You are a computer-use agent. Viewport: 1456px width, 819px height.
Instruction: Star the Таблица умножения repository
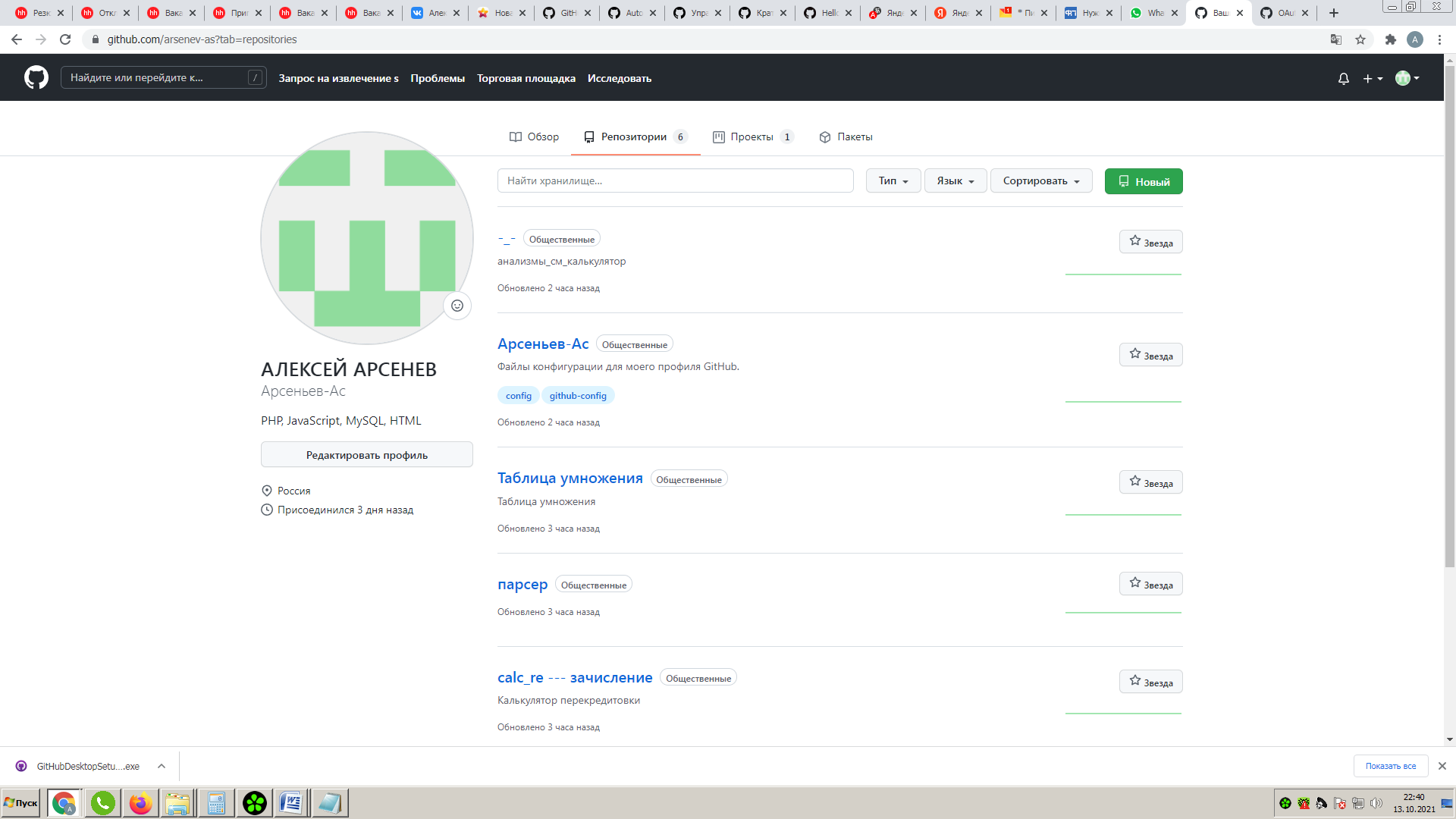pos(1150,482)
